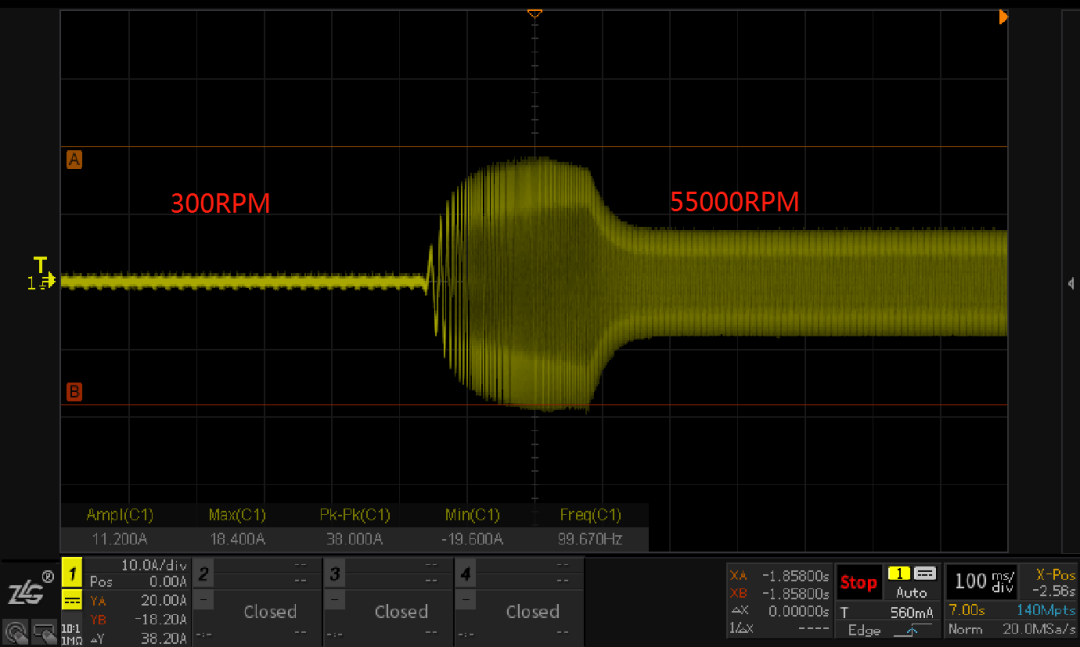Image resolution: width=1080 pixels, height=647 pixels.
Task: Adjust the 100 ms/div timebase
Action: [984, 582]
